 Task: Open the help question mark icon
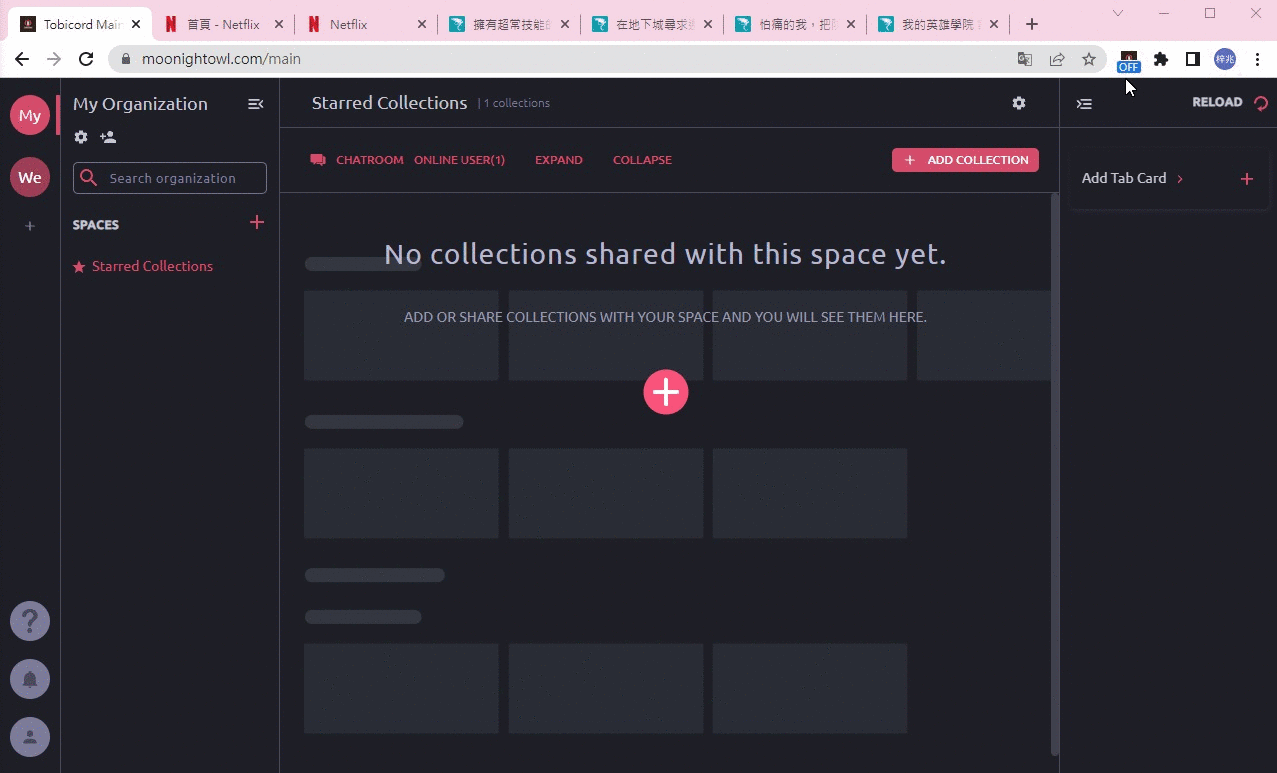(x=30, y=622)
